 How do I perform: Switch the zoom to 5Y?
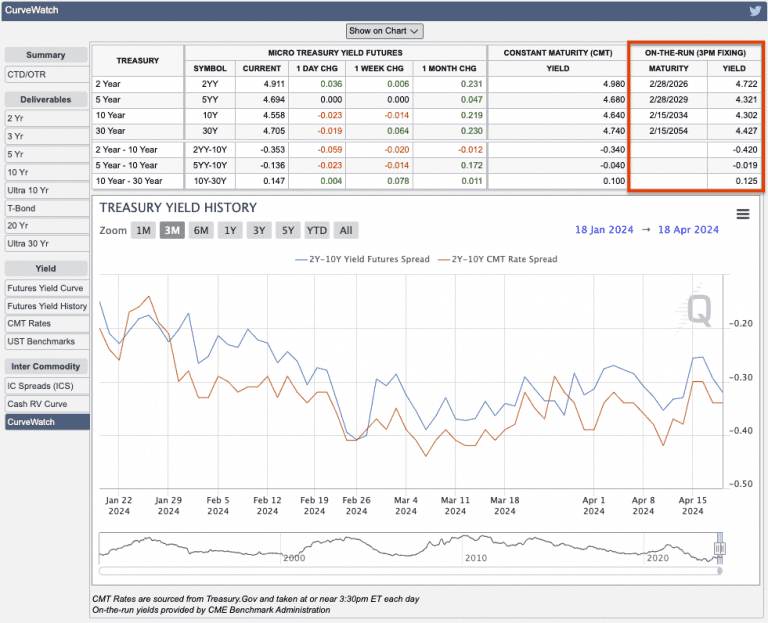(288, 230)
